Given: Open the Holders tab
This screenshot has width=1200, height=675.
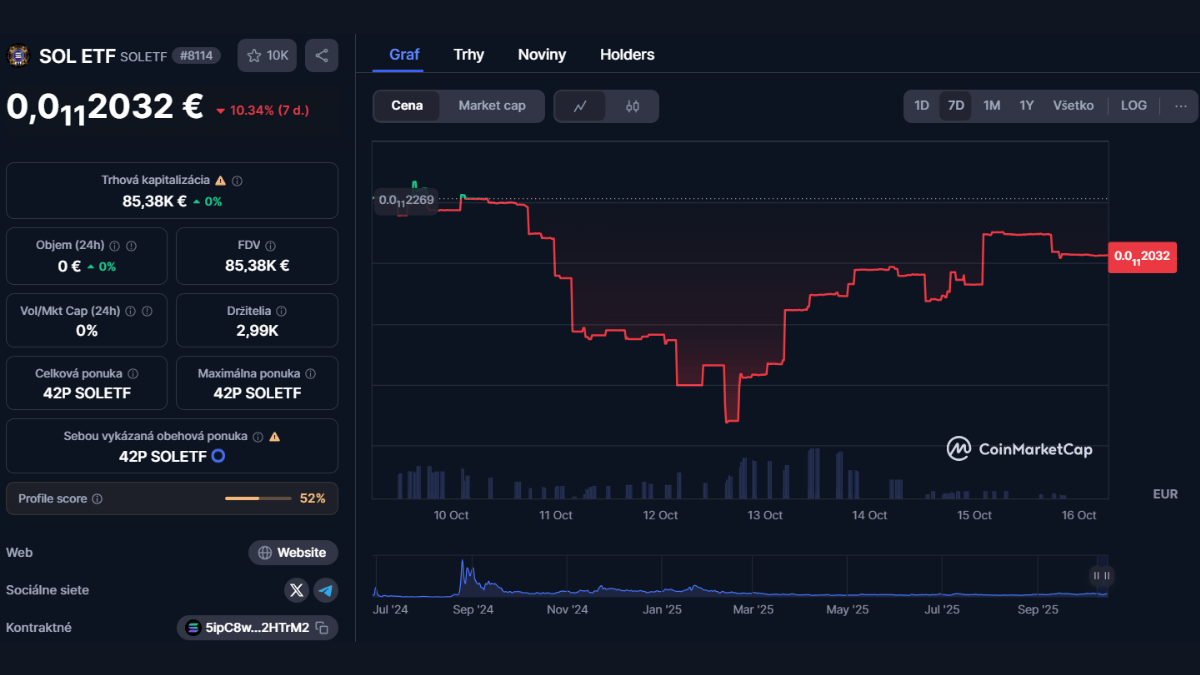Looking at the screenshot, I should point(627,55).
